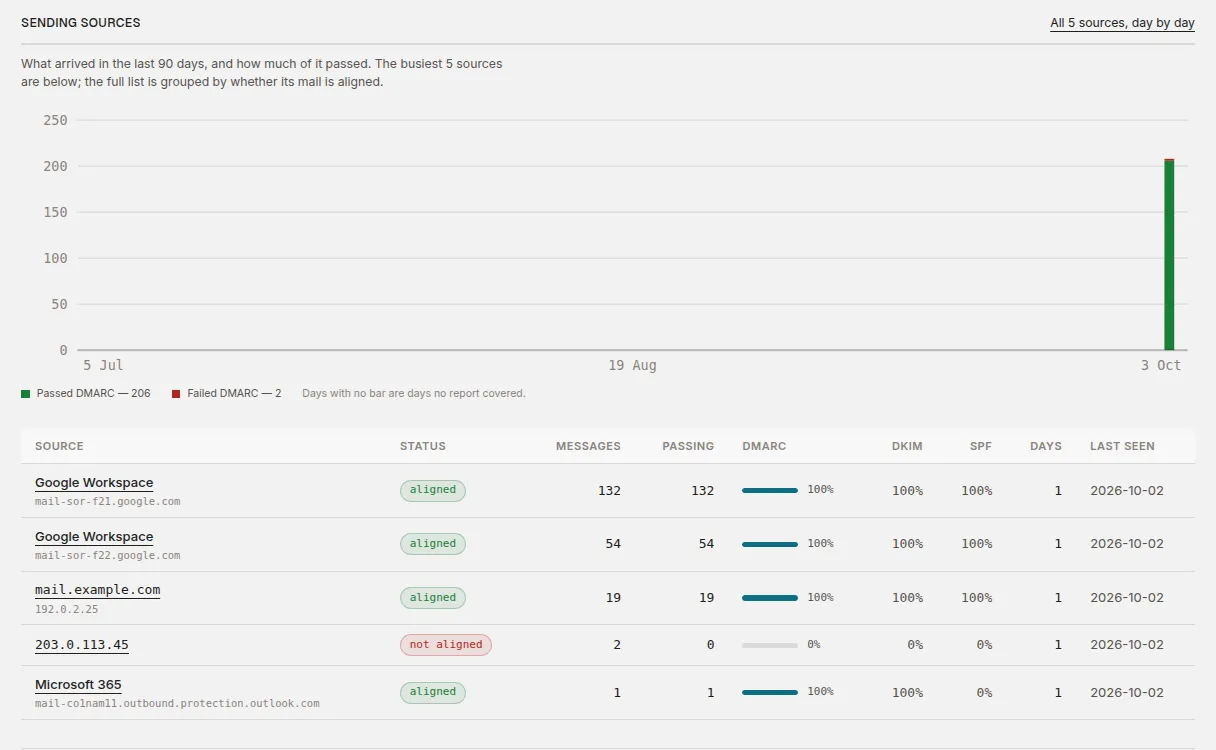Click the green bar on 3 Oct

(1169, 255)
